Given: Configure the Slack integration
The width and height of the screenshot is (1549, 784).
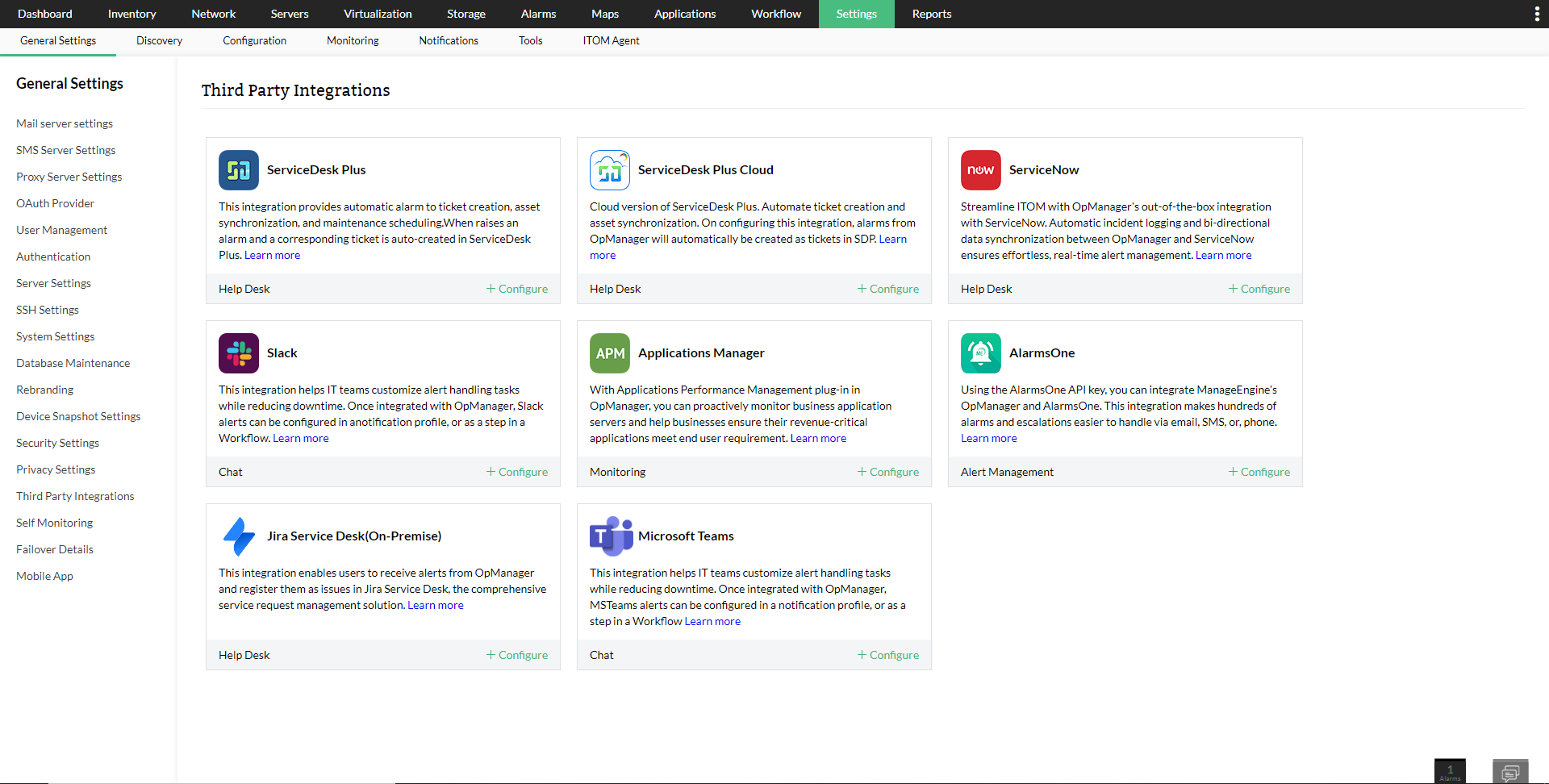Looking at the screenshot, I should pos(517,472).
